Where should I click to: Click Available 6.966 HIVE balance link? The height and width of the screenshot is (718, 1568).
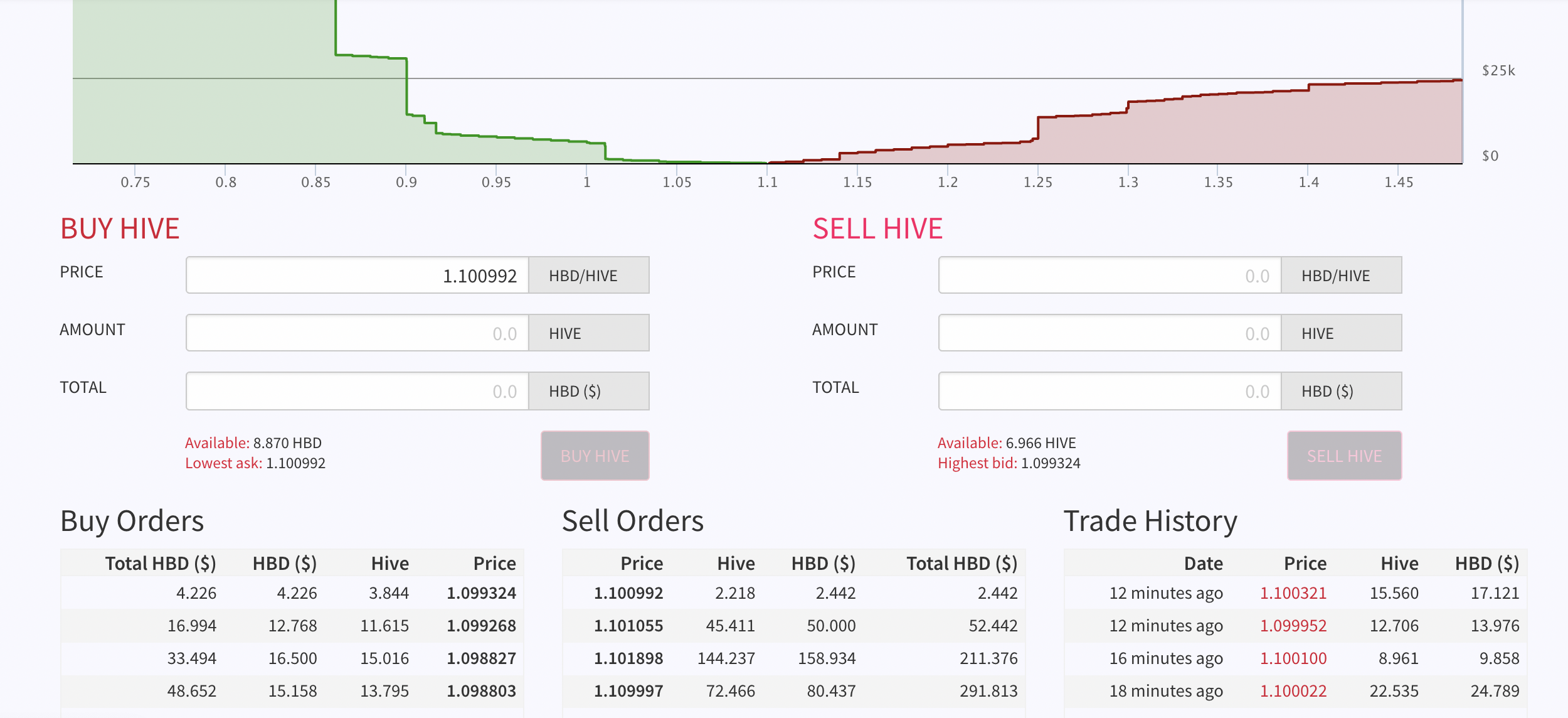click(x=1007, y=443)
